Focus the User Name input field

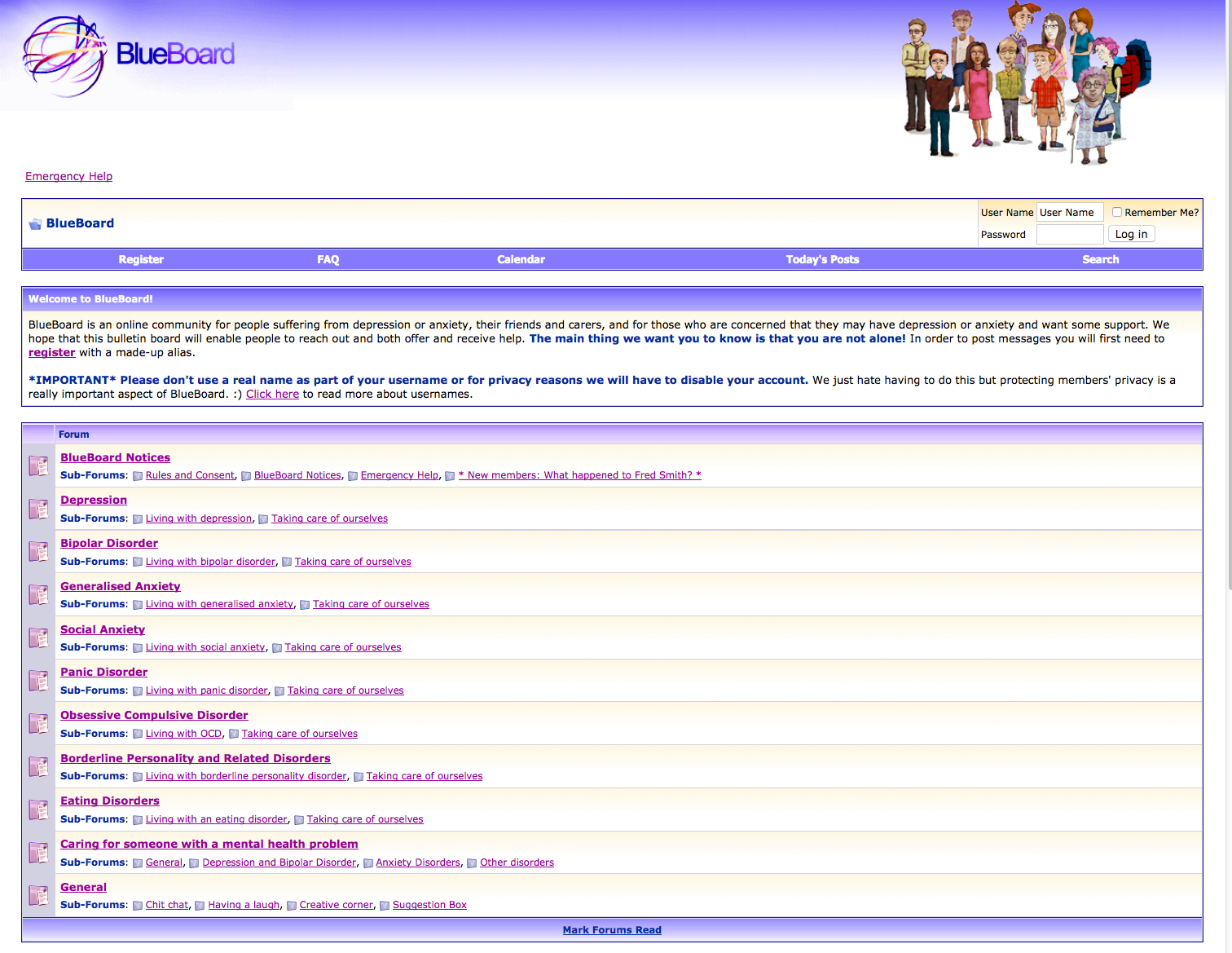(x=1069, y=212)
